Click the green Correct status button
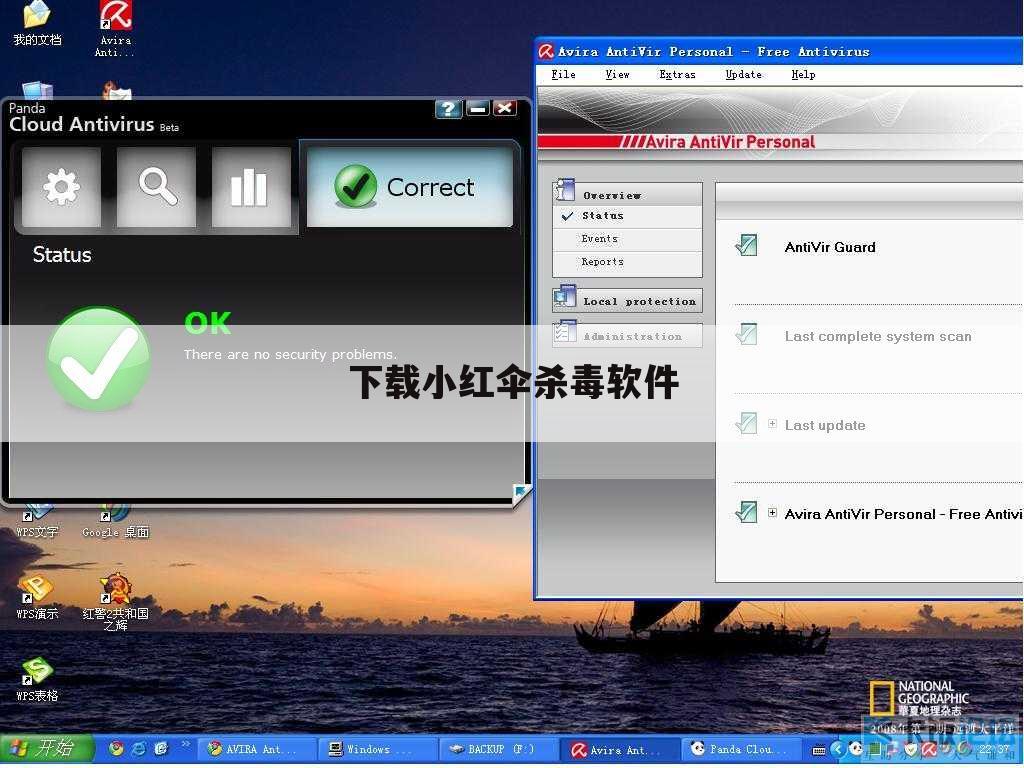The height and width of the screenshot is (768, 1024). pyautogui.click(x=409, y=187)
